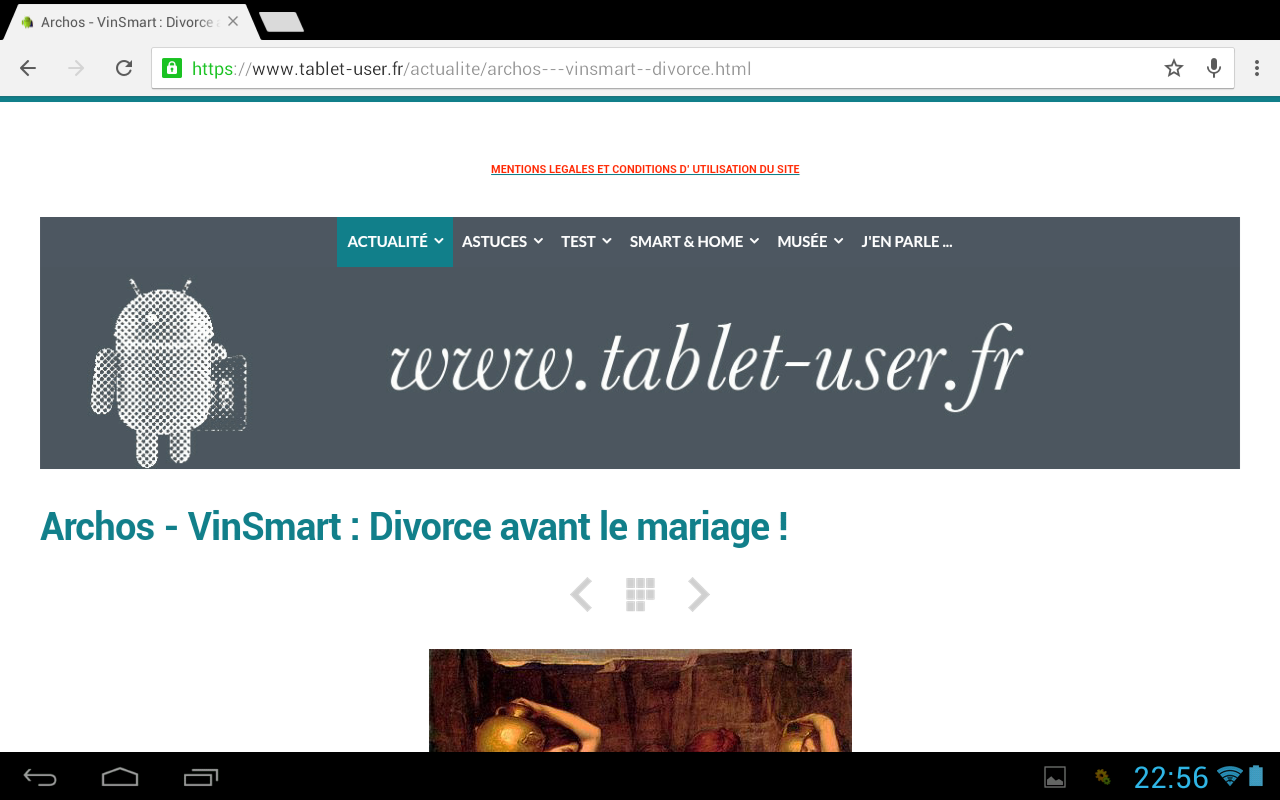The width and height of the screenshot is (1280, 800).
Task: Expand the TEST dropdown menu
Action: [586, 242]
